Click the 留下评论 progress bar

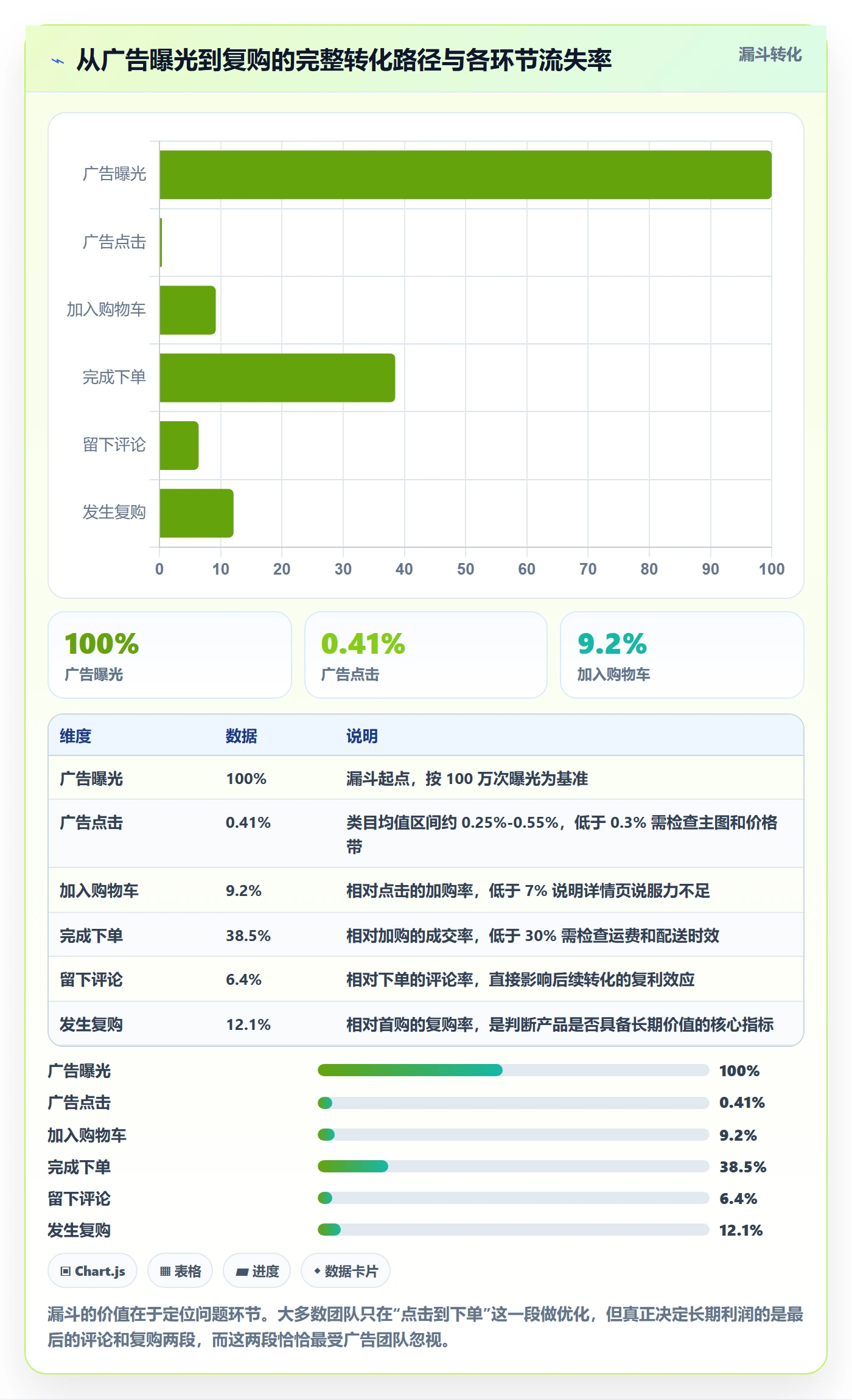(x=514, y=1198)
